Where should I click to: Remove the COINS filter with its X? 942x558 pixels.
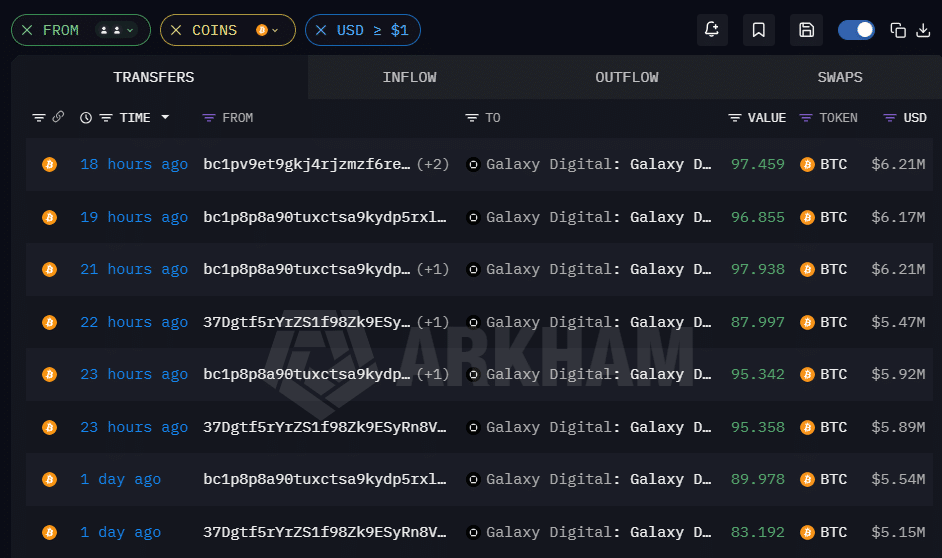tap(176, 30)
